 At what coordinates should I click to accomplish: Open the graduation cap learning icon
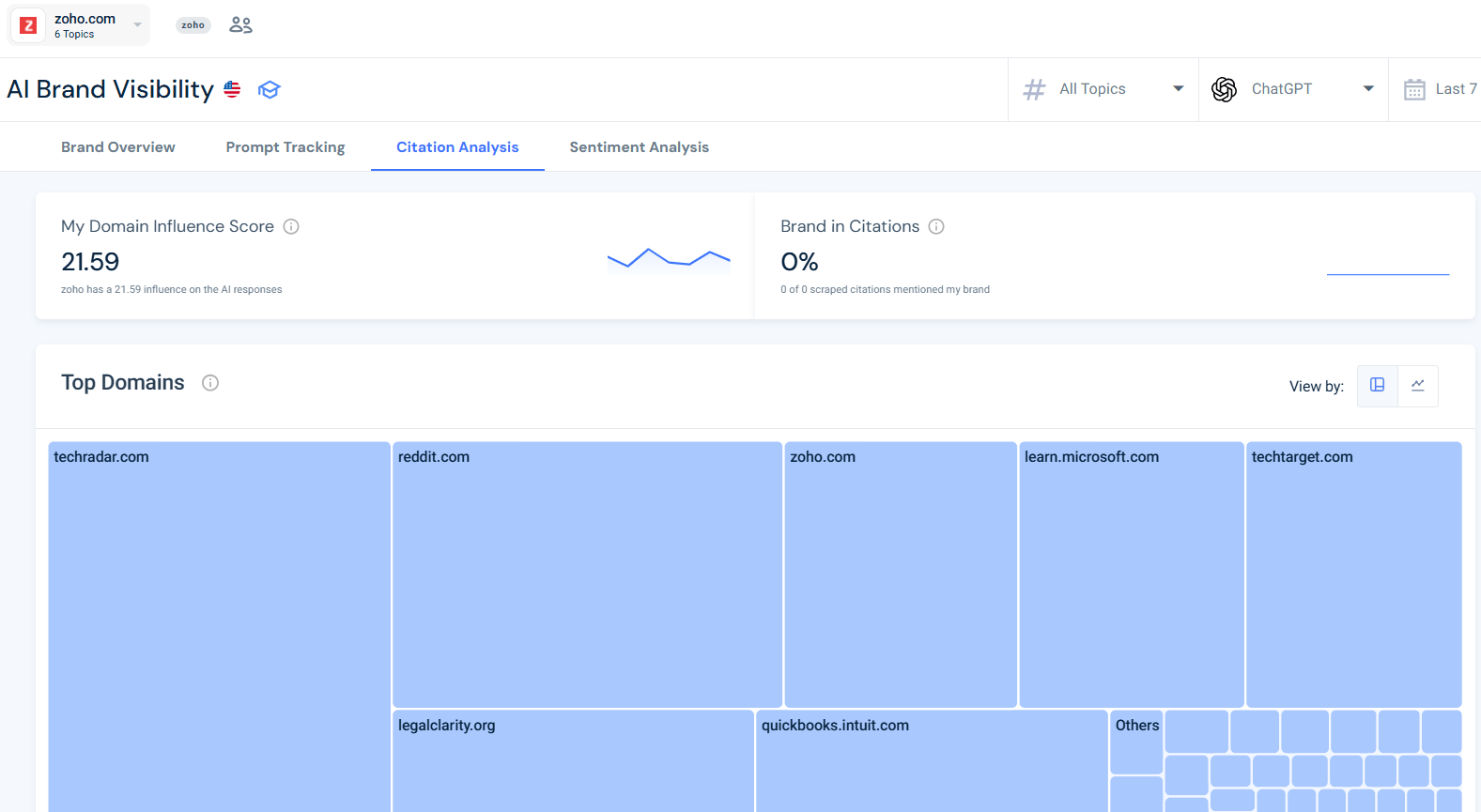pyautogui.click(x=270, y=89)
